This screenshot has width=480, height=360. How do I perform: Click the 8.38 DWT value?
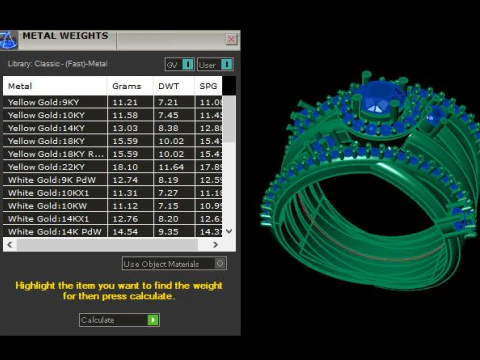point(168,128)
